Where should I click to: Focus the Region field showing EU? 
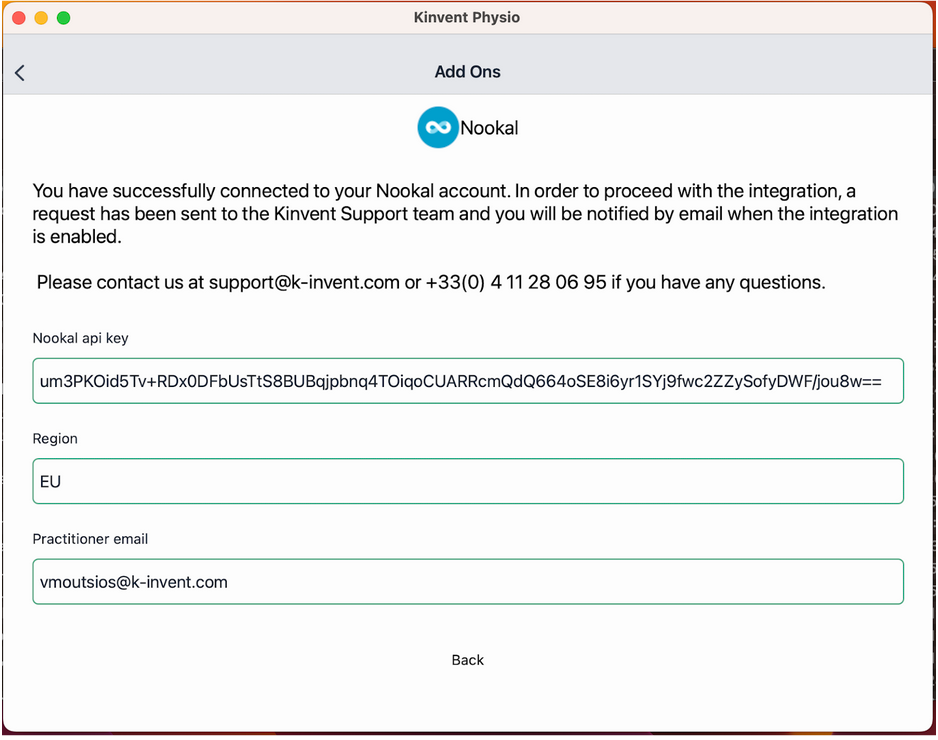pyautogui.click(x=468, y=482)
